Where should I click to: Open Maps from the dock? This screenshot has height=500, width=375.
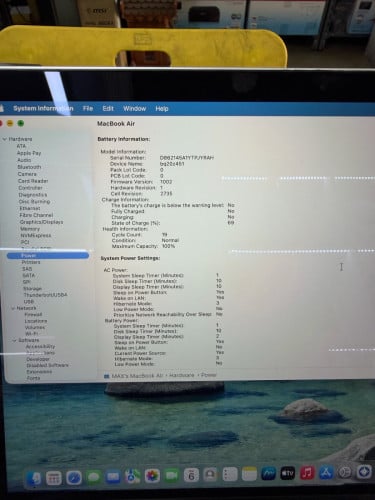click(x=133, y=476)
